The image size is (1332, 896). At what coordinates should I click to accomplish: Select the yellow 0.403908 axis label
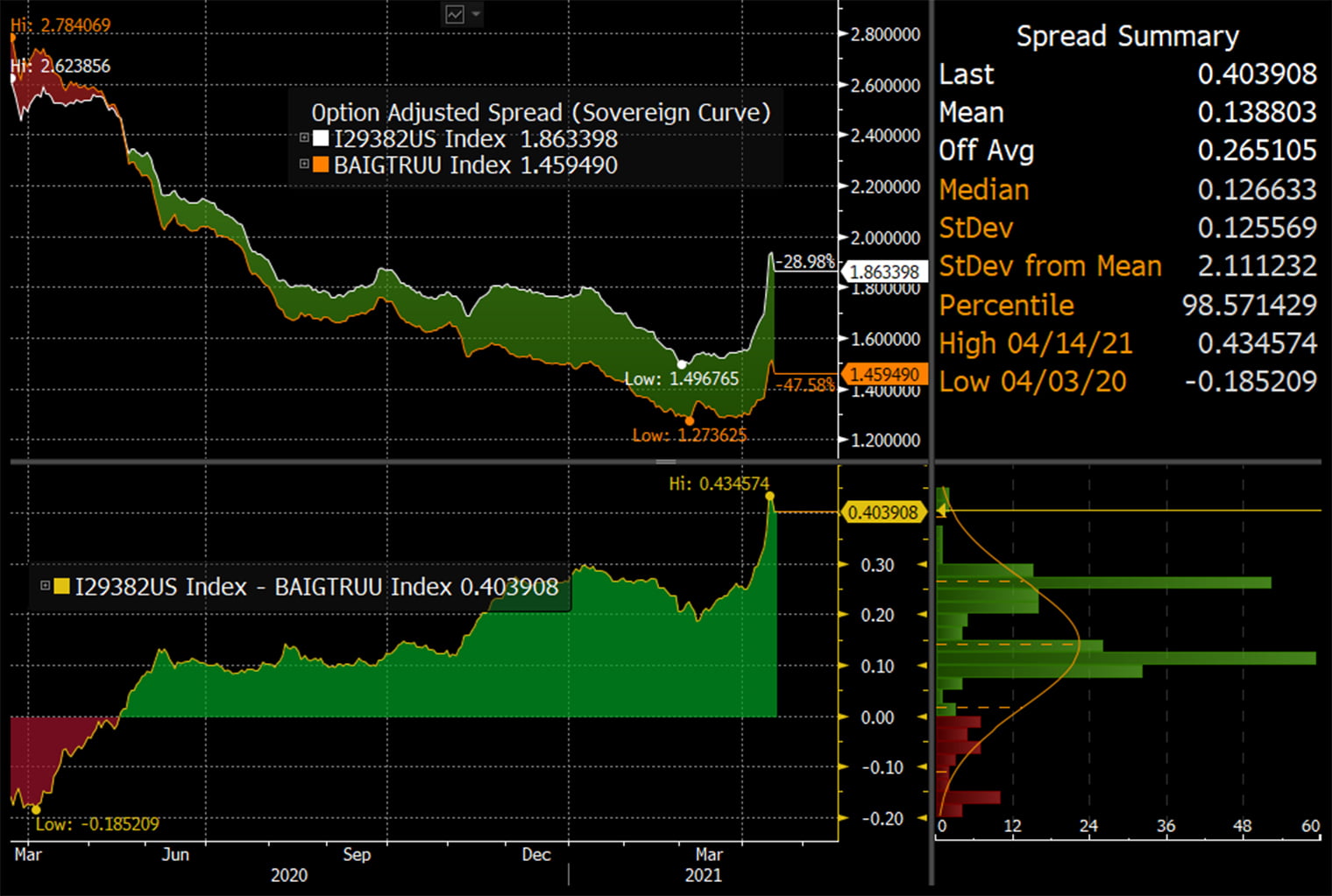(x=883, y=512)
